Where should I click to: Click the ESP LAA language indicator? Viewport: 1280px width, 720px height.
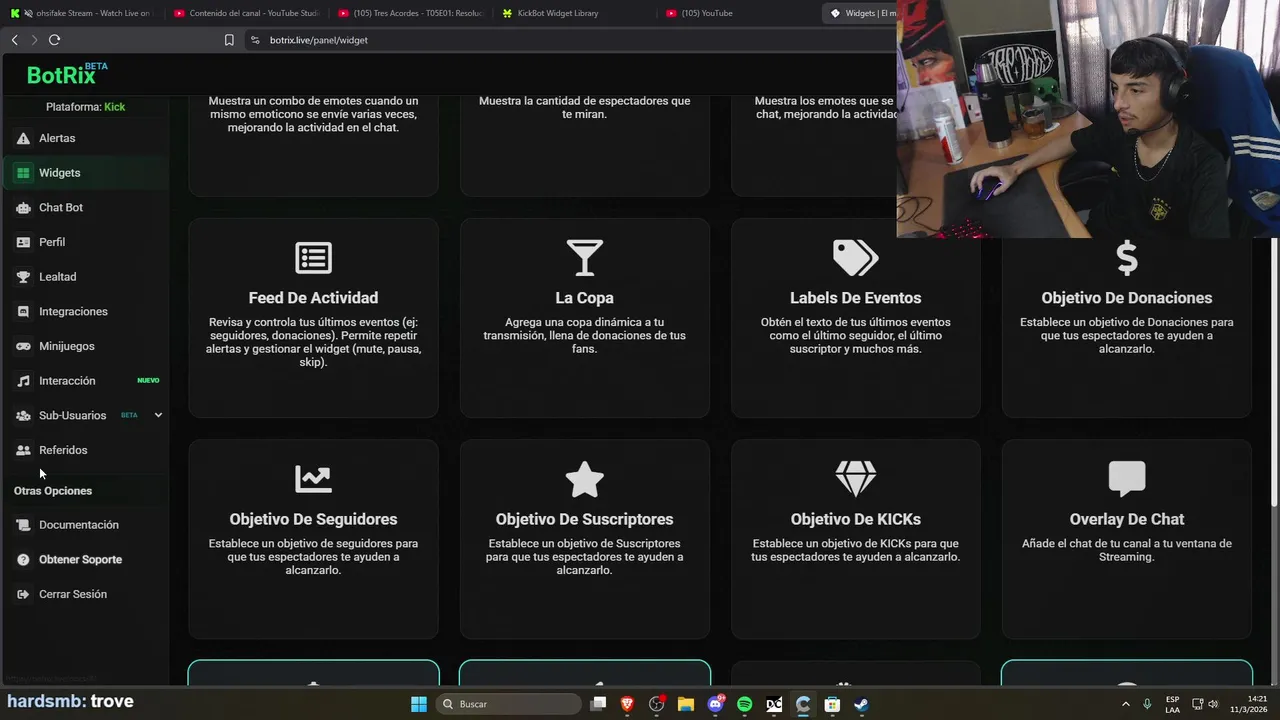[1172, 704]
